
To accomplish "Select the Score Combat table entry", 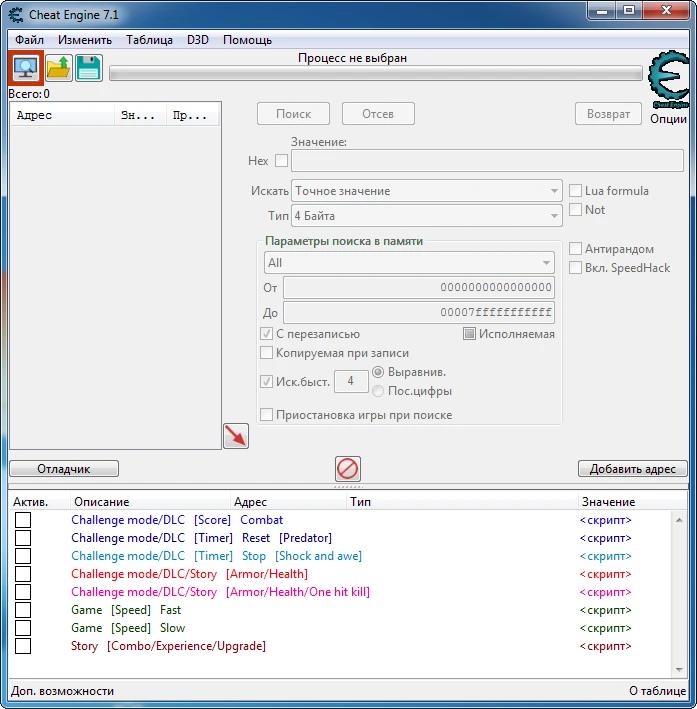I will point(177,520).
